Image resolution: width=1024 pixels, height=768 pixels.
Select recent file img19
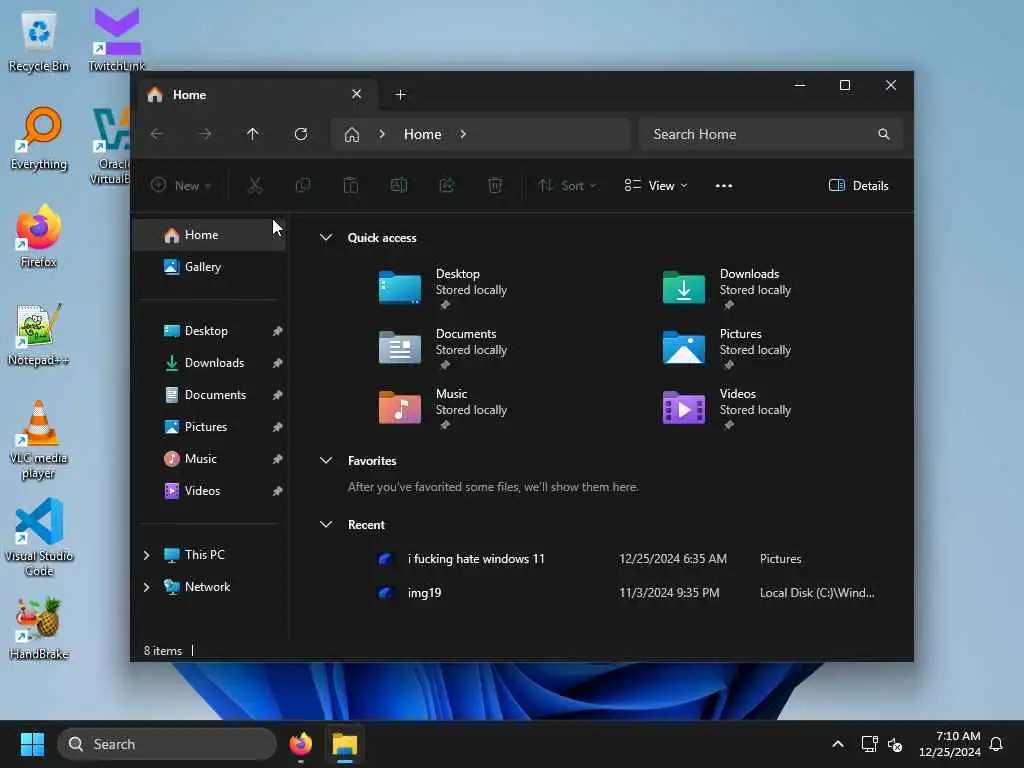click(x=627, y=593)
